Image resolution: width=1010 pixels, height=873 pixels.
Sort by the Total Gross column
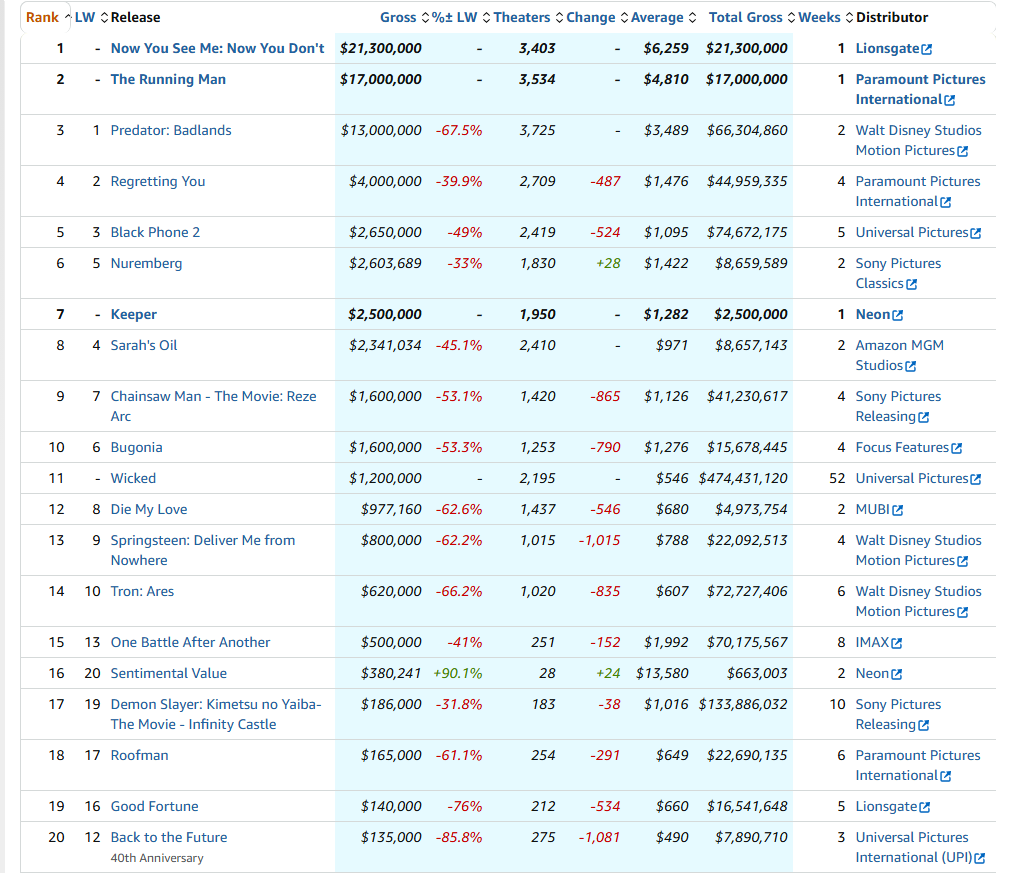(x=746, y=17)
